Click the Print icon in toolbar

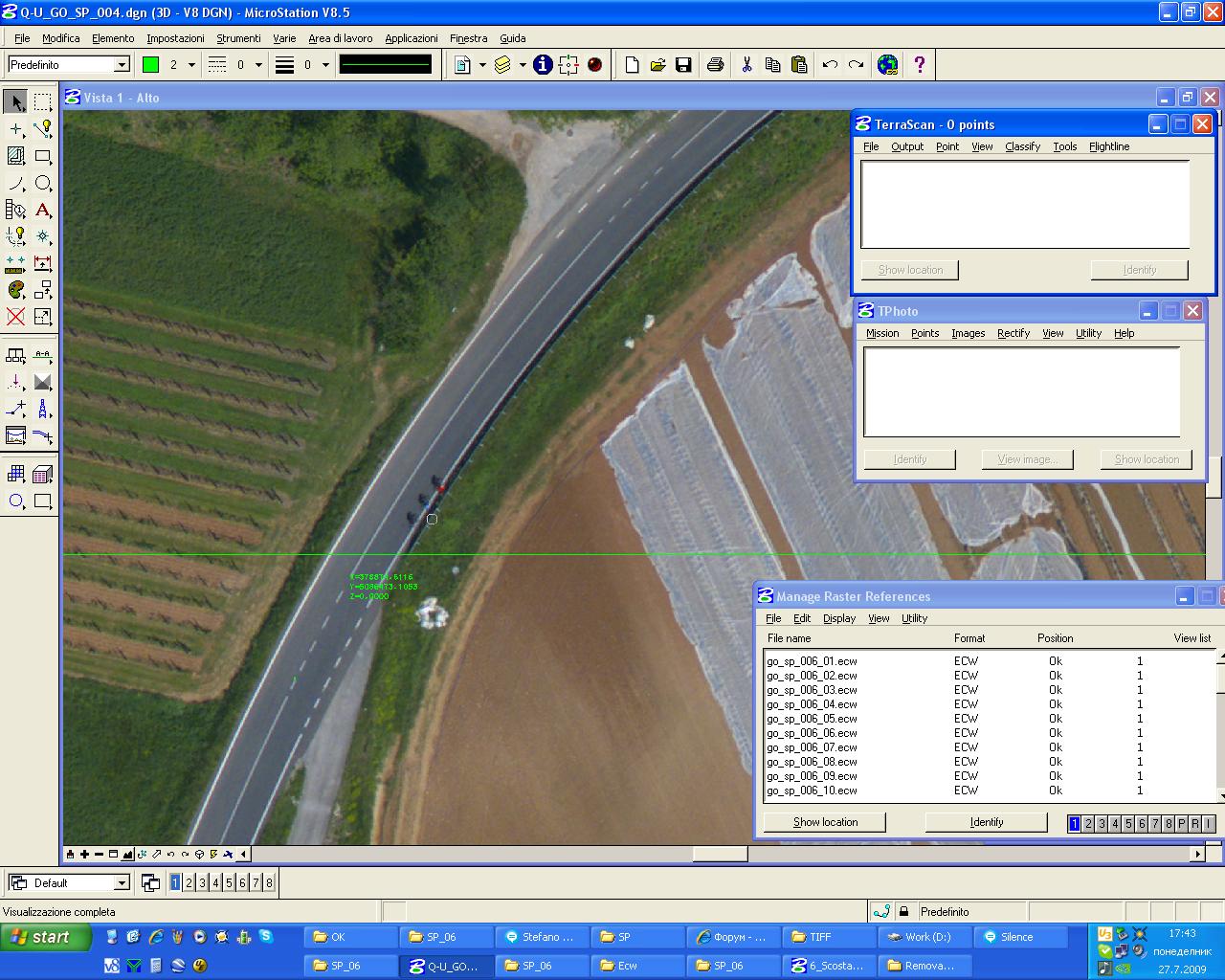pos(715,65)
